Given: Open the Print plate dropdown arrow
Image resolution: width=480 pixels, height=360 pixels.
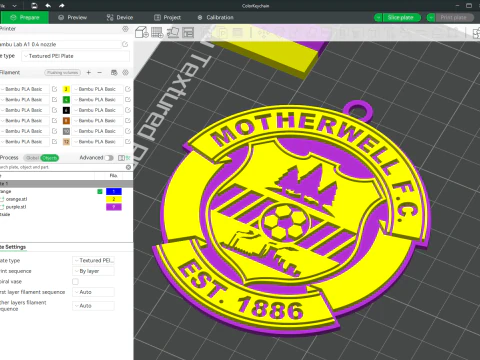Looking at the screenshot, I should coord(431,18).
